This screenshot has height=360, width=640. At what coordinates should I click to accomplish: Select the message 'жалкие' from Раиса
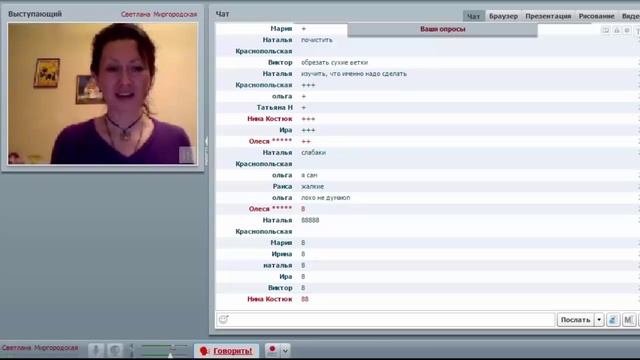point(312,187)
